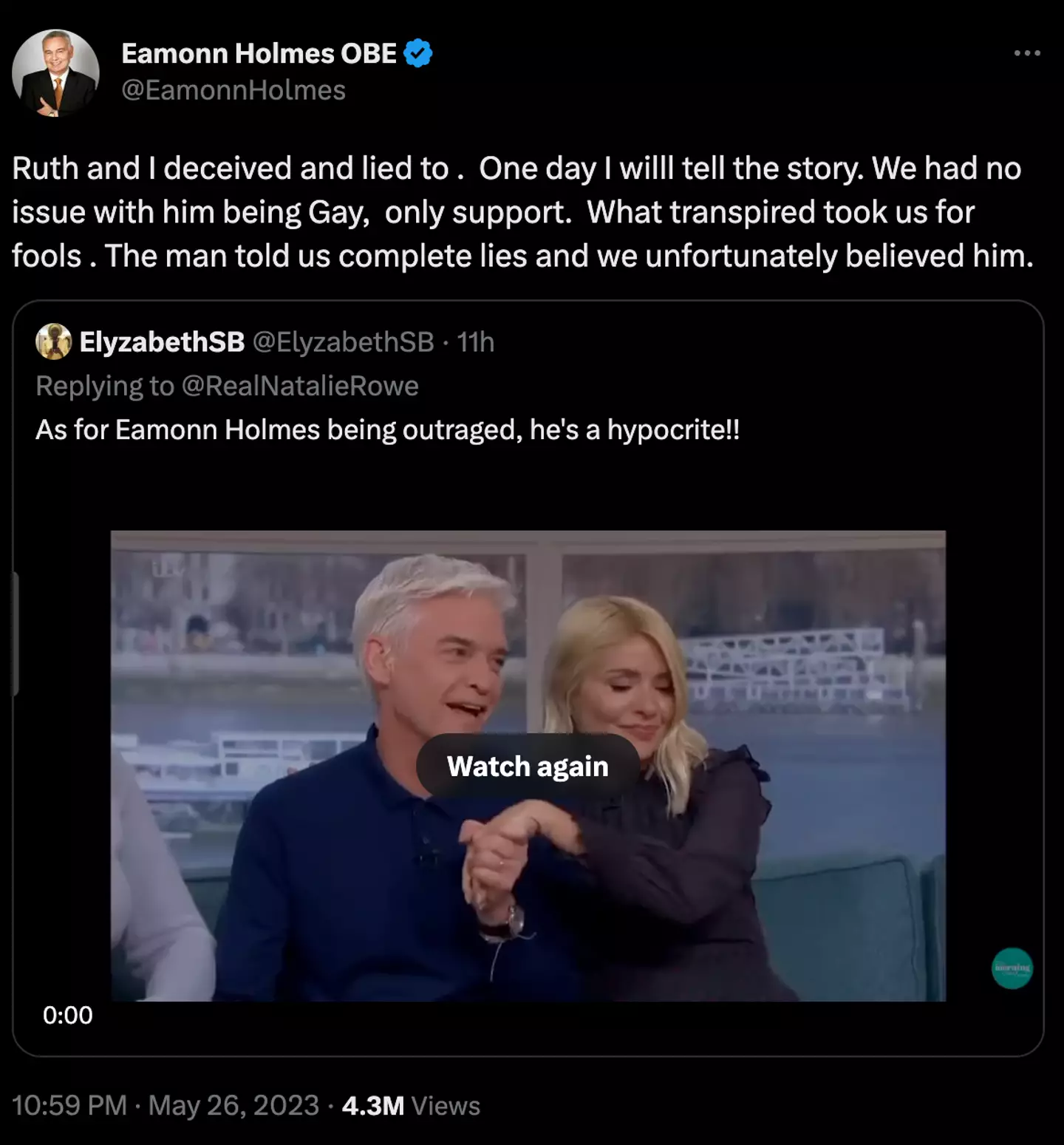Click the Eamonn Holmes OBE display name
The width and height of the screenshot is (1064, 1145).
click(259, 53)
